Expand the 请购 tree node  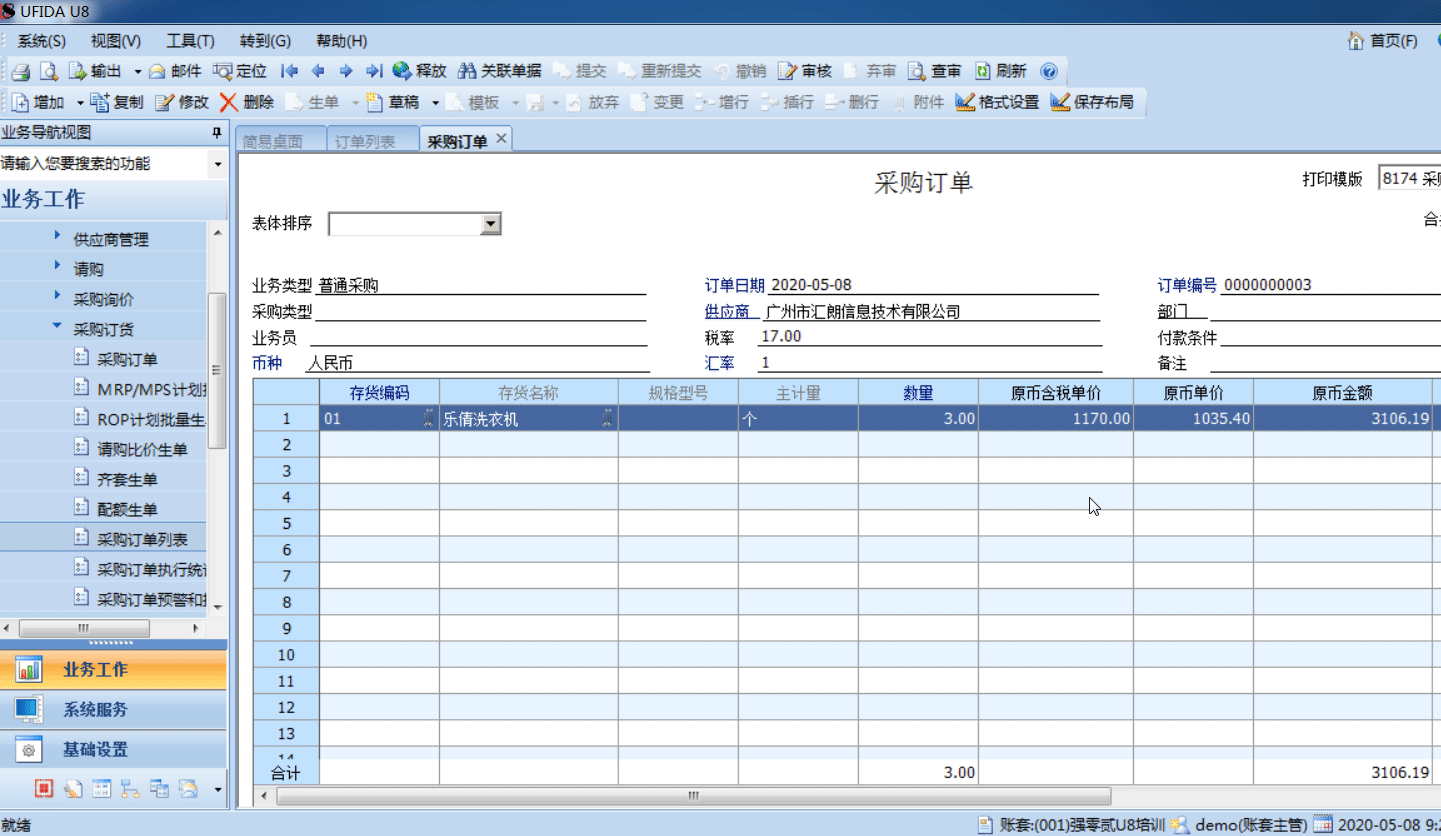pos(56,267)
